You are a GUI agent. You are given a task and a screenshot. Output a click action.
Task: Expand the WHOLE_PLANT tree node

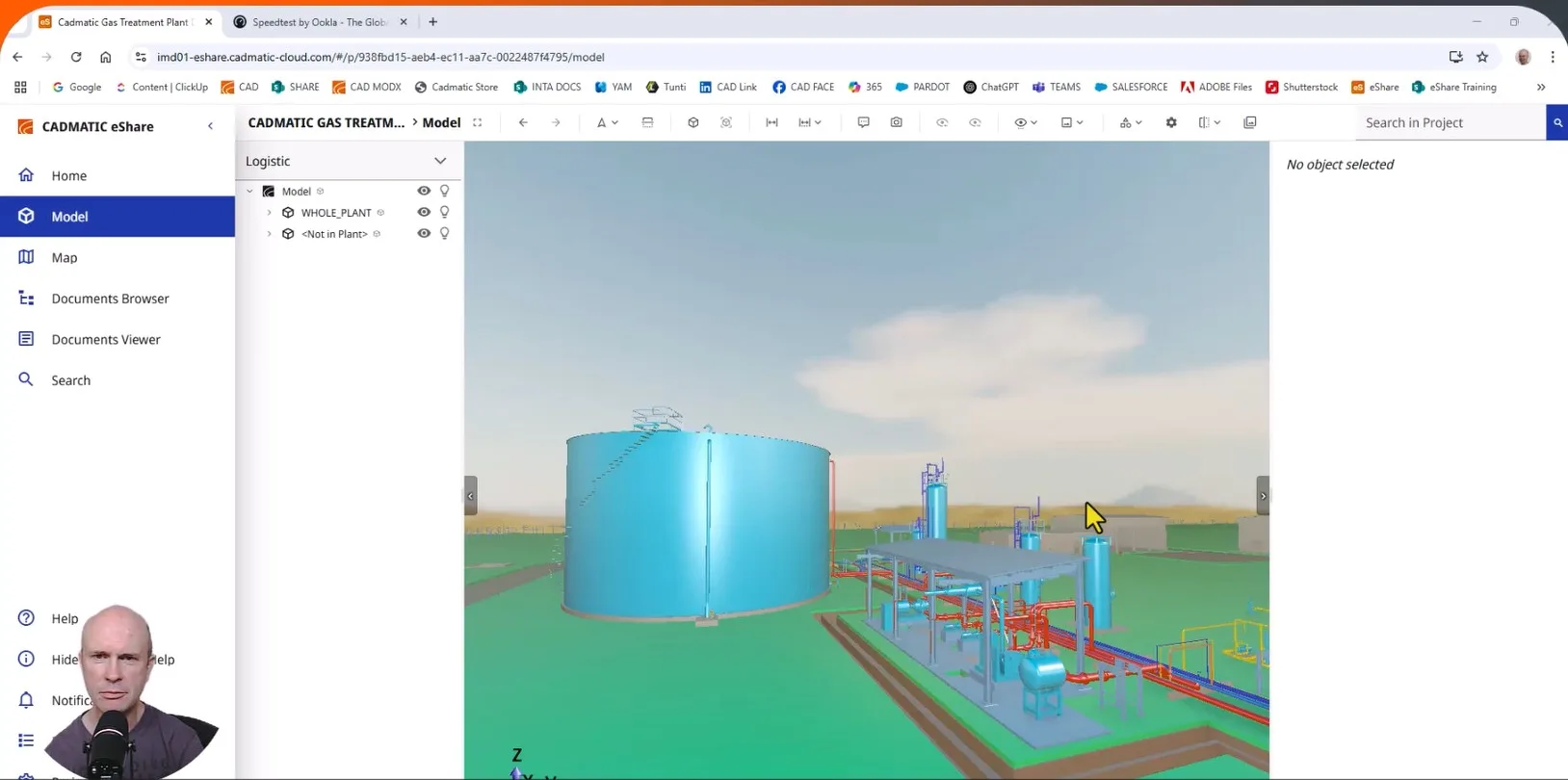[270, 213]
